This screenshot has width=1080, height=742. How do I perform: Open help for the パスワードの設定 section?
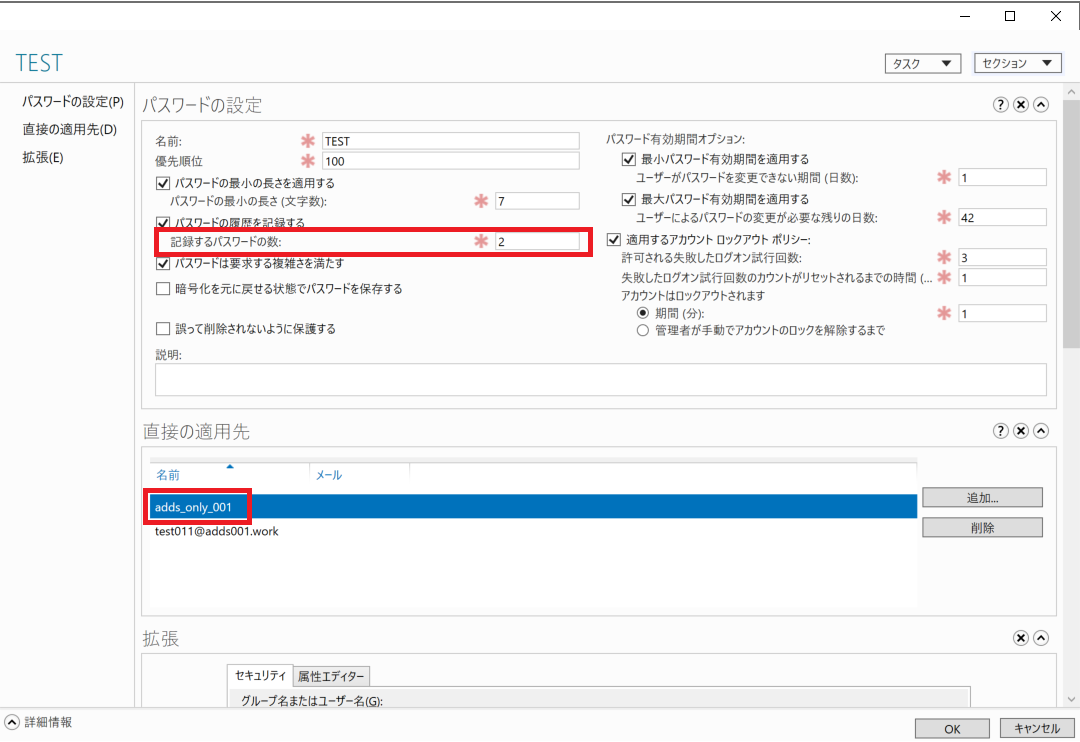(x=1001, y=105)
